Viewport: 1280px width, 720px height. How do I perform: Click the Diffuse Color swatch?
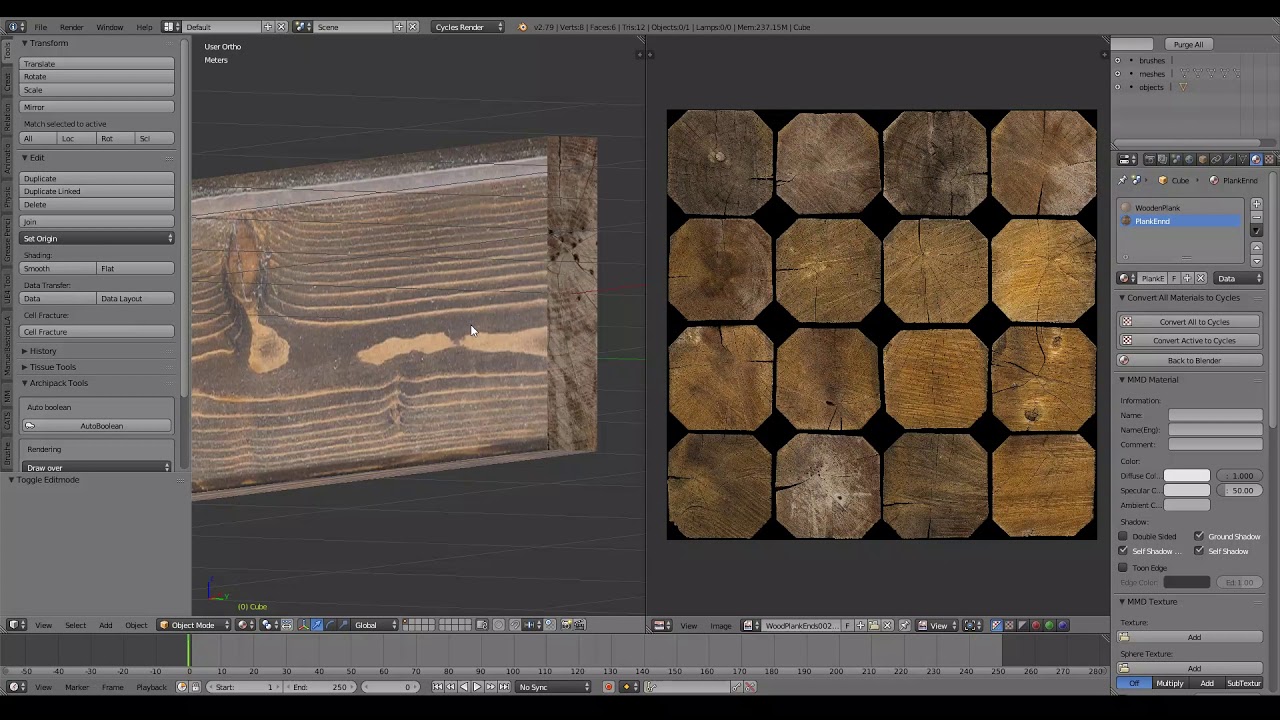point(1186,476)
